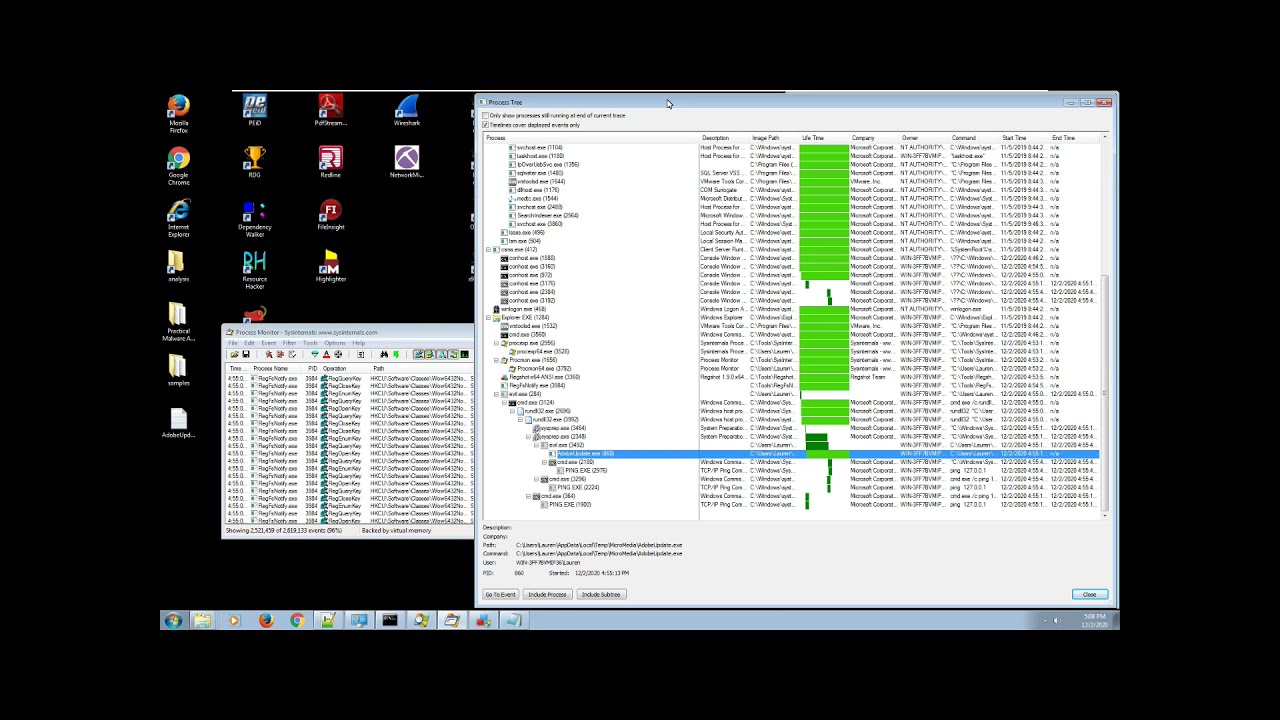Collapse the evil.exe (284) tree node
1280x720 pixels.
(x=496, y=394)
